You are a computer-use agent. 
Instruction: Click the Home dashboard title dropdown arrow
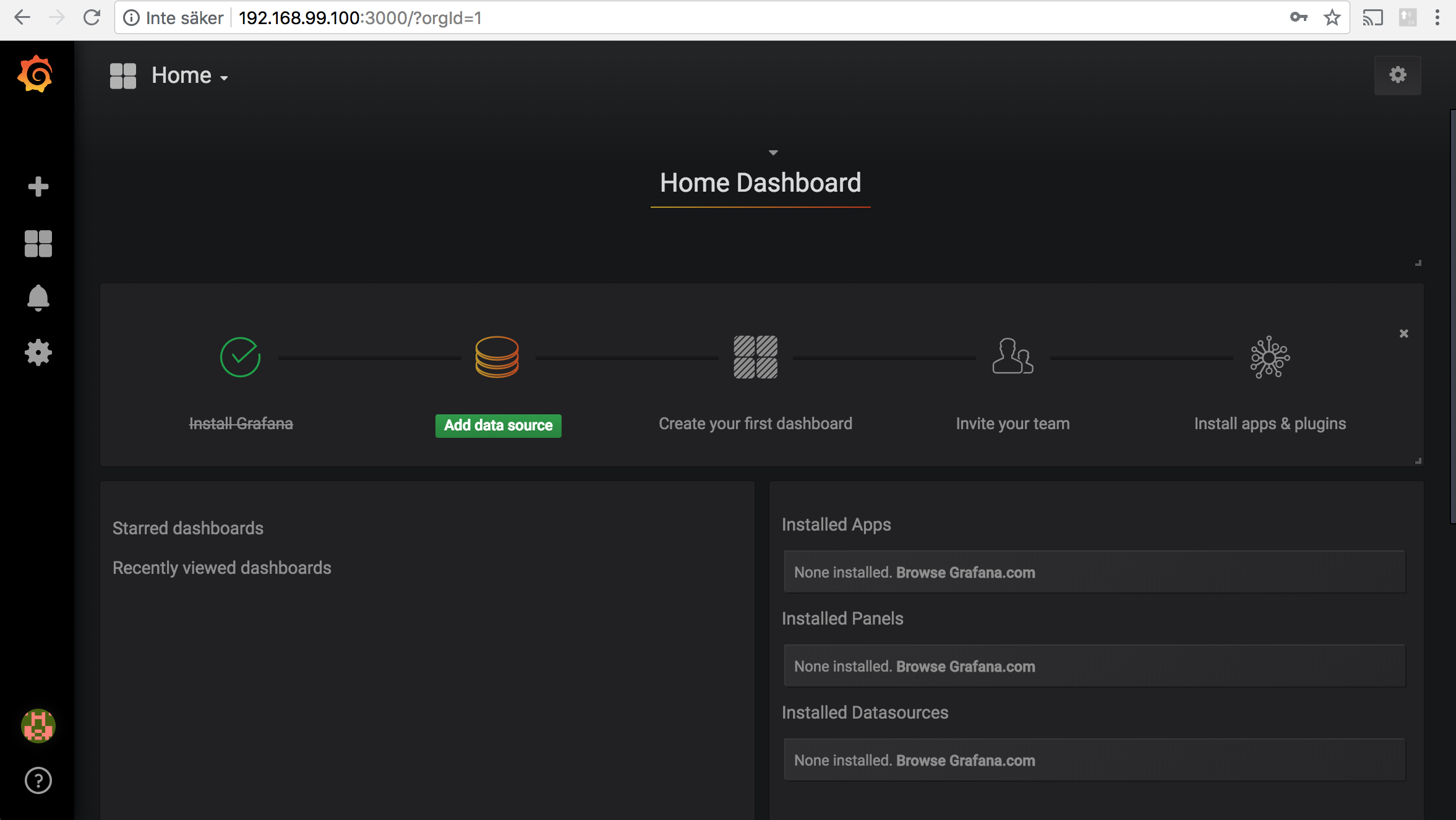click(772, 152)
